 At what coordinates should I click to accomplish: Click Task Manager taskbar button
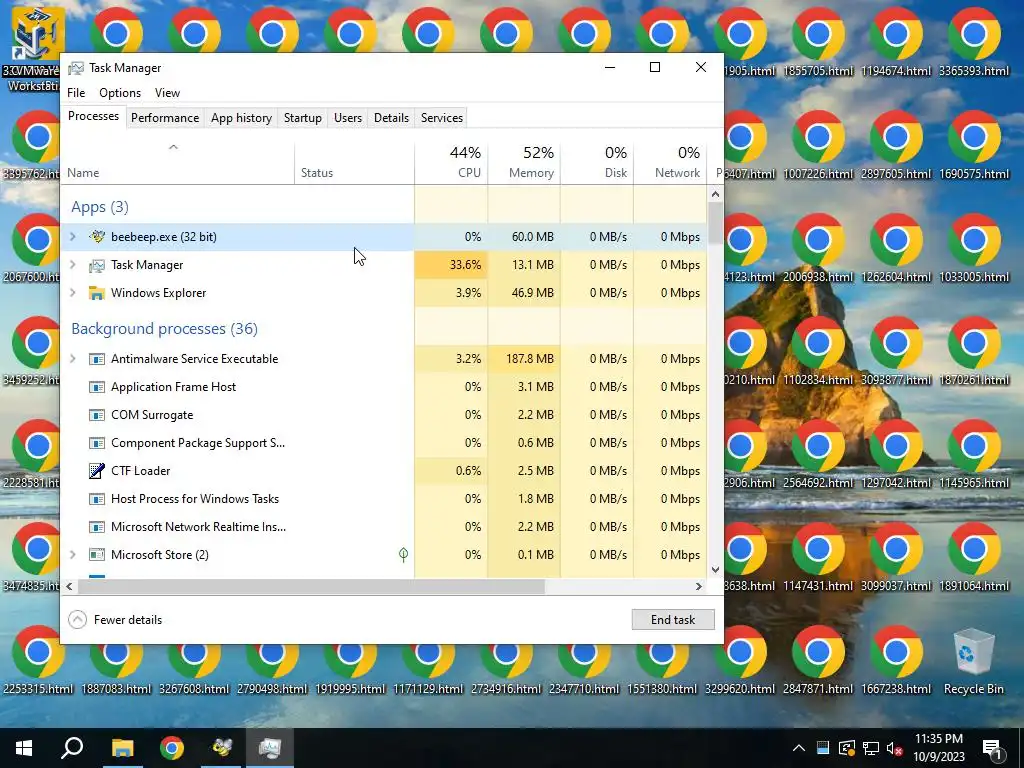point(270,748)
